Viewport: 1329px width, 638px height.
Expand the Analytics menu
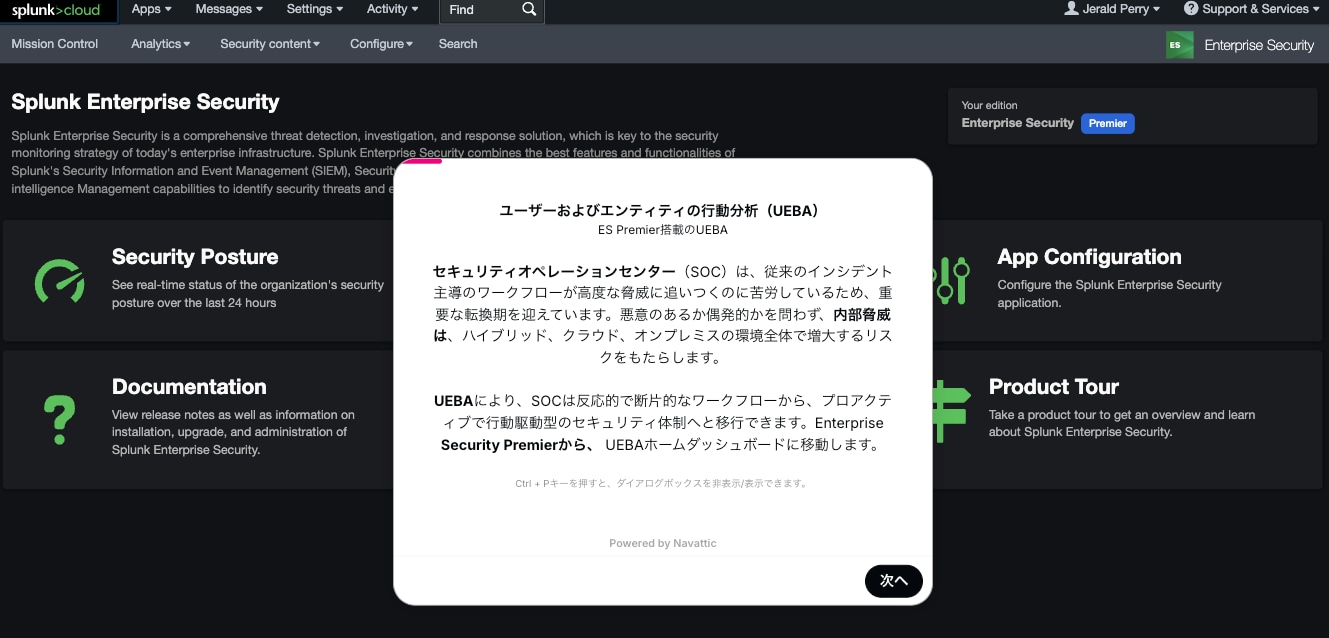(x=161, y=44)
